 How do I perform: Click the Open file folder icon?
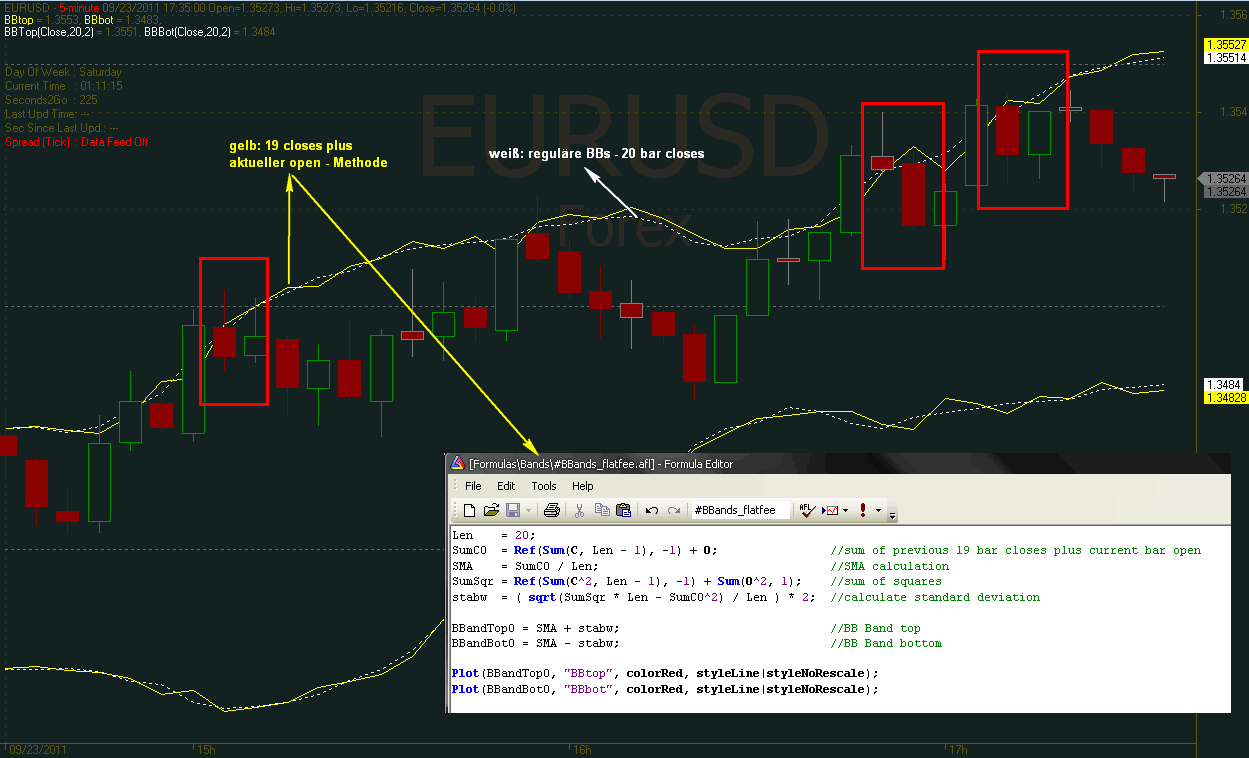(x=491, y=510)
